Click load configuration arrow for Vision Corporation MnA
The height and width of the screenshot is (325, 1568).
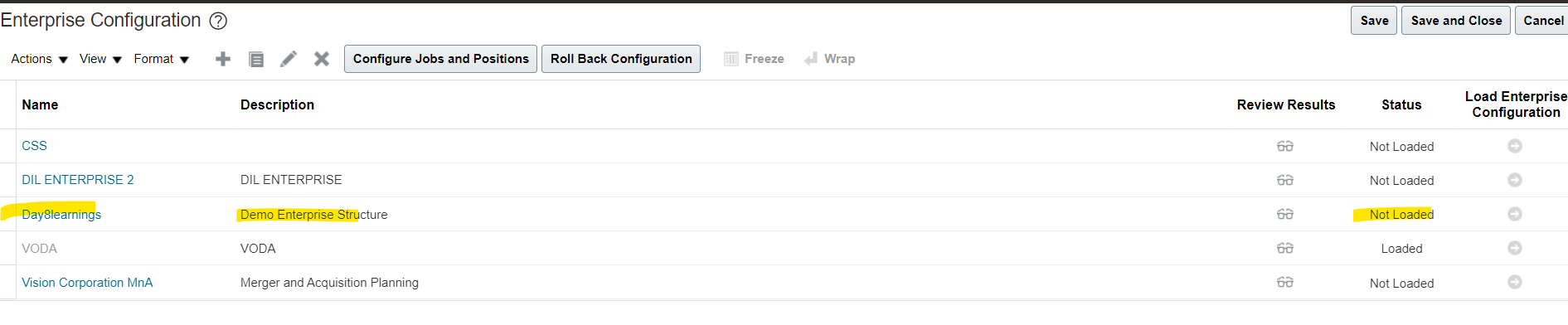pos(1515,282)
